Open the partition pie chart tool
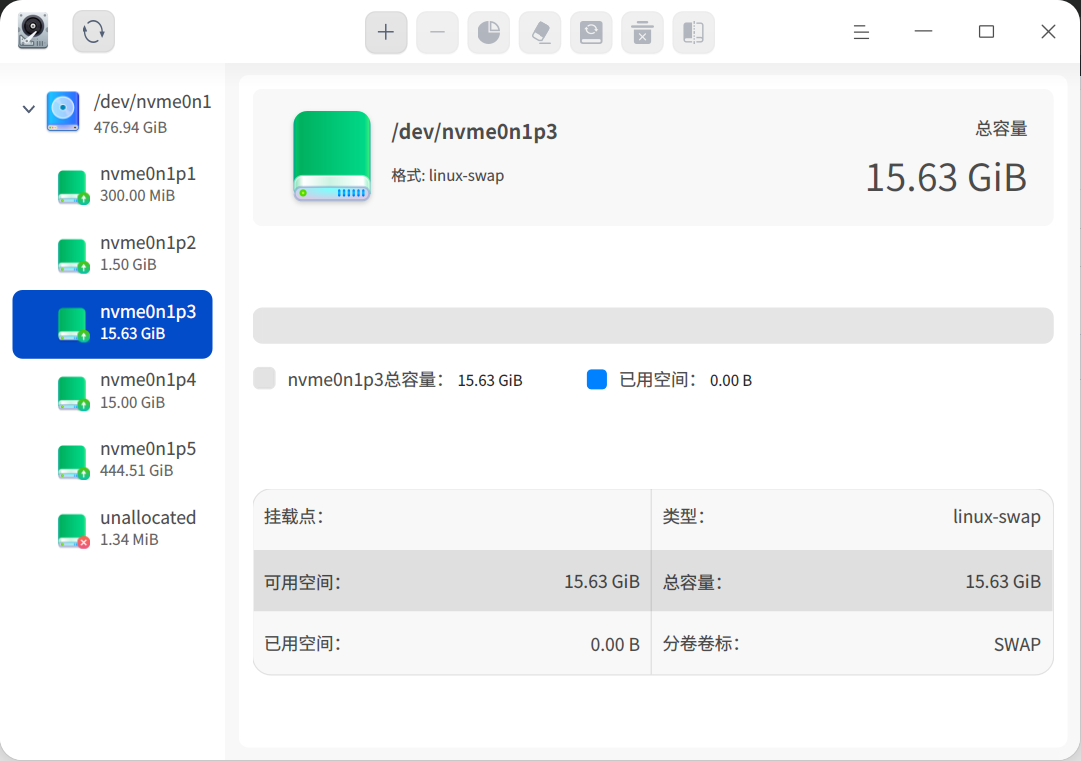 pyautogui.click(x=489, y=32)
